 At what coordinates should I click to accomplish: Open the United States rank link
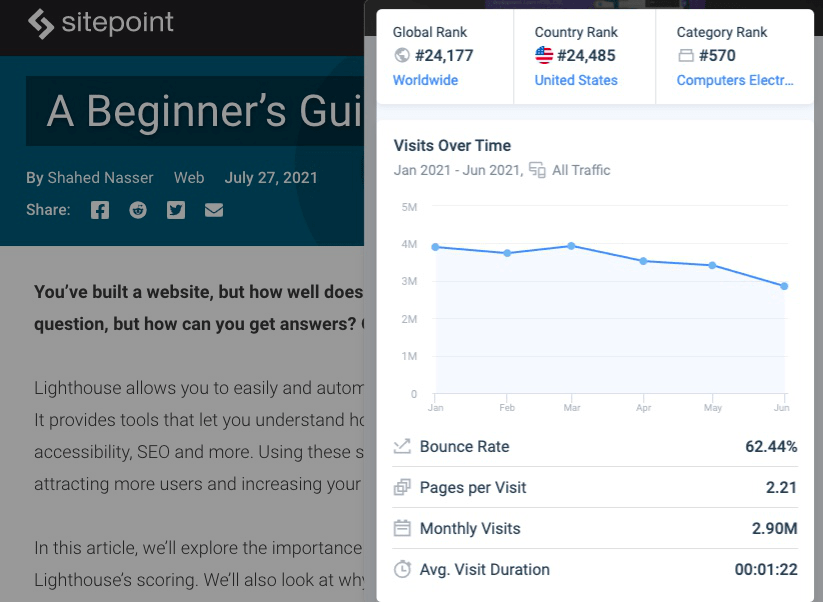click(x=576, y=80)
